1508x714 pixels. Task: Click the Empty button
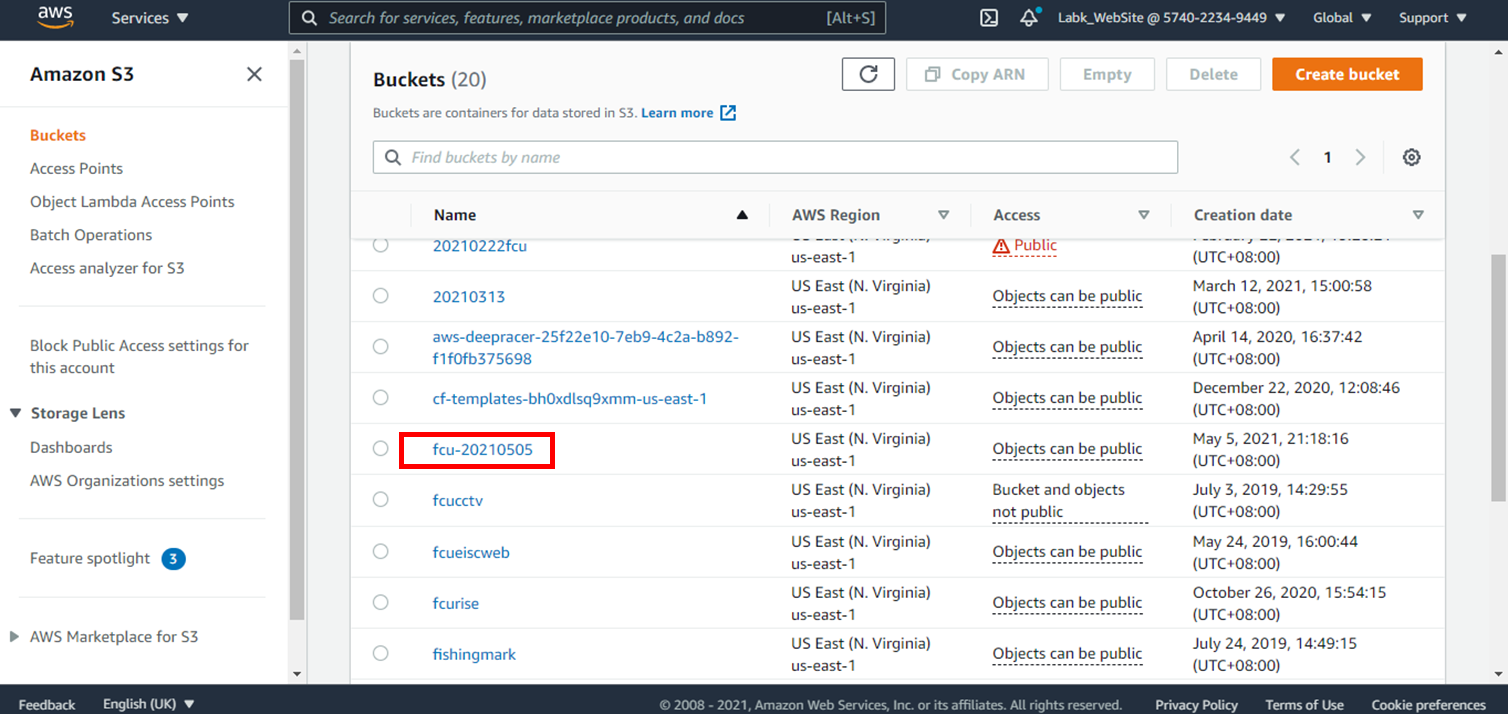tap(1107, 74)
